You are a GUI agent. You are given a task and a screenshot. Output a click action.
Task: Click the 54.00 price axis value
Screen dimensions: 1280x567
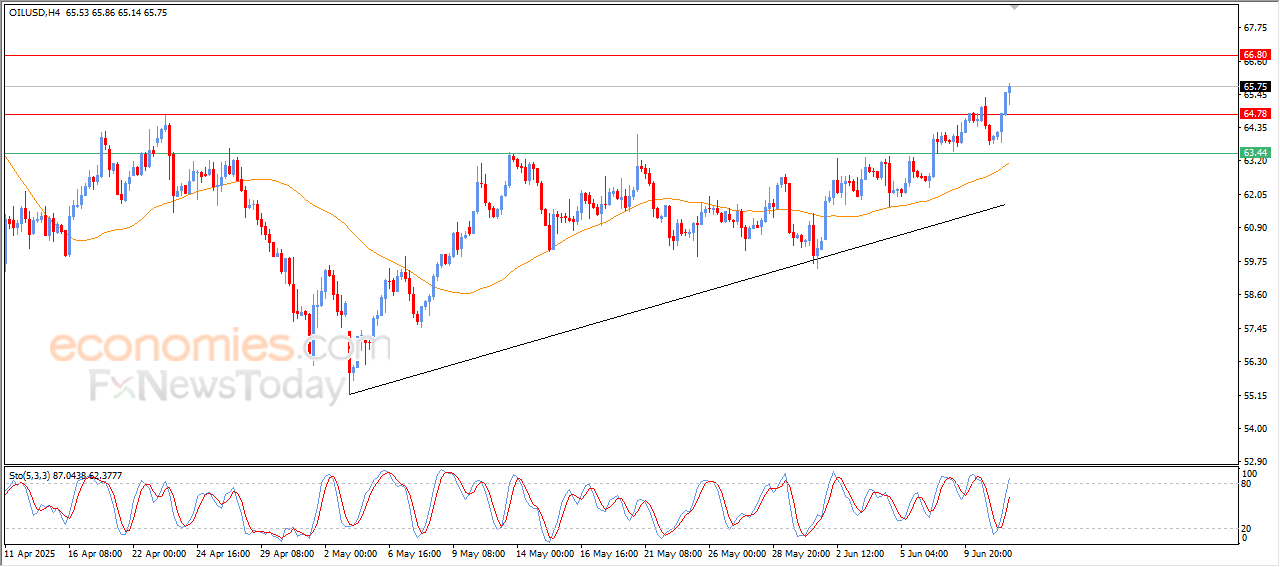(x=1255, y=429)
